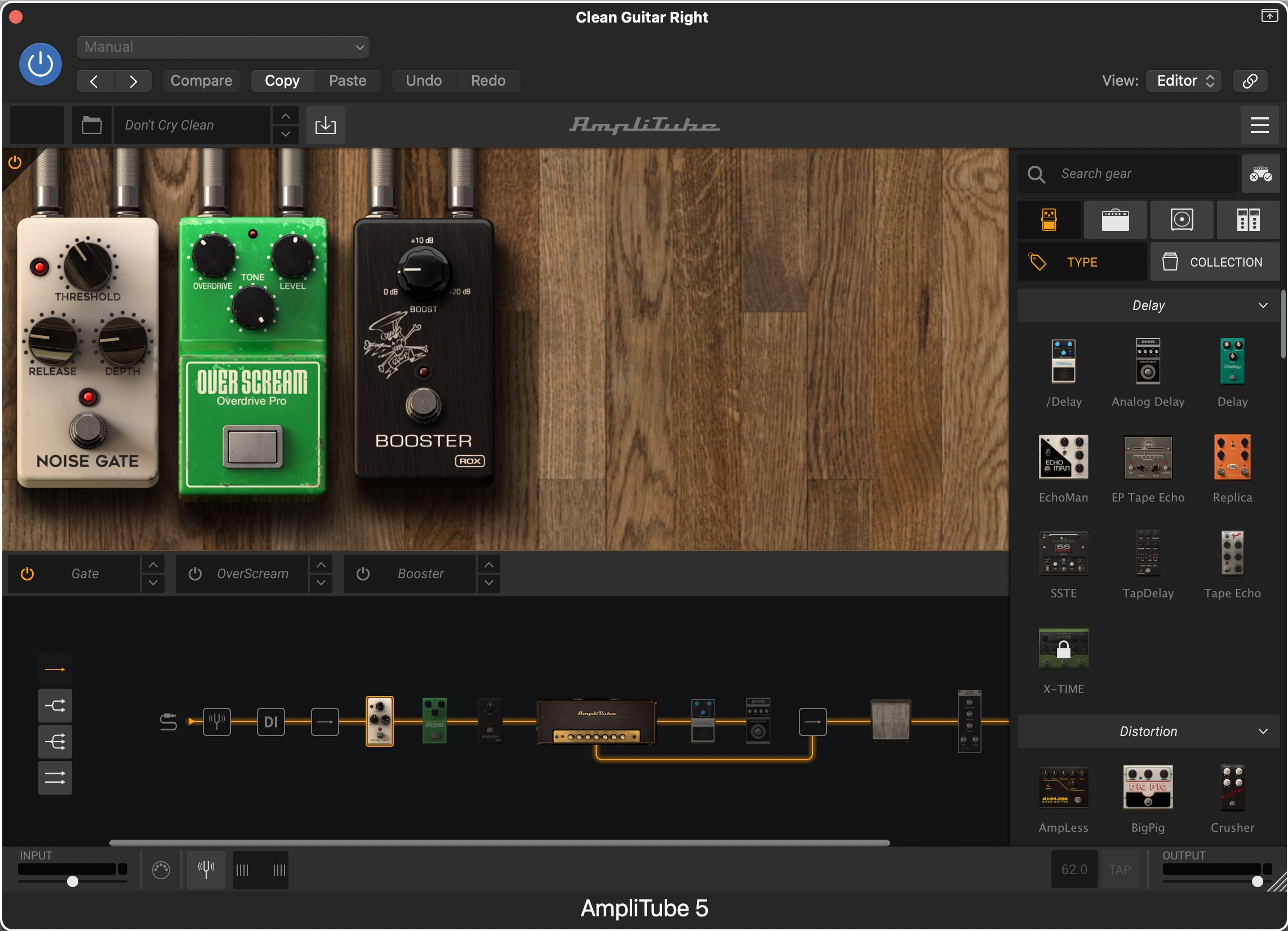
Task: Click the OUTPUT level slider handle
Action: click(1258, 881)
